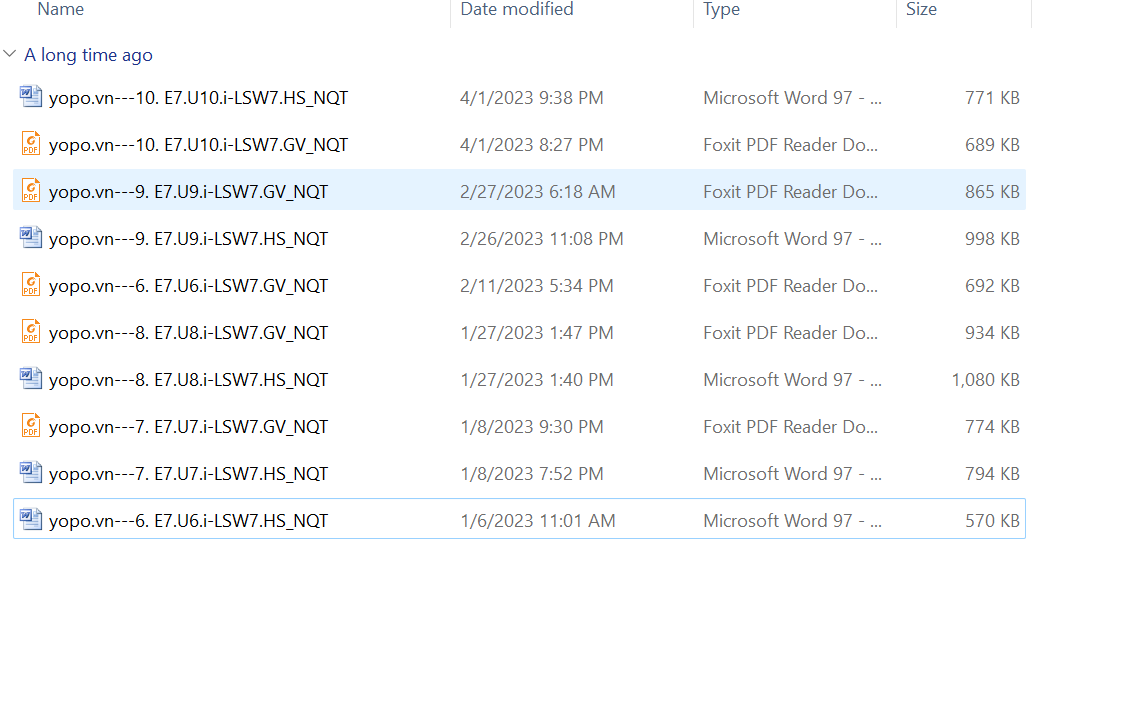The width and height of the screenshot is (1141, 708).
Task: Sort files by Date modified column
Action: click(516, 10)
